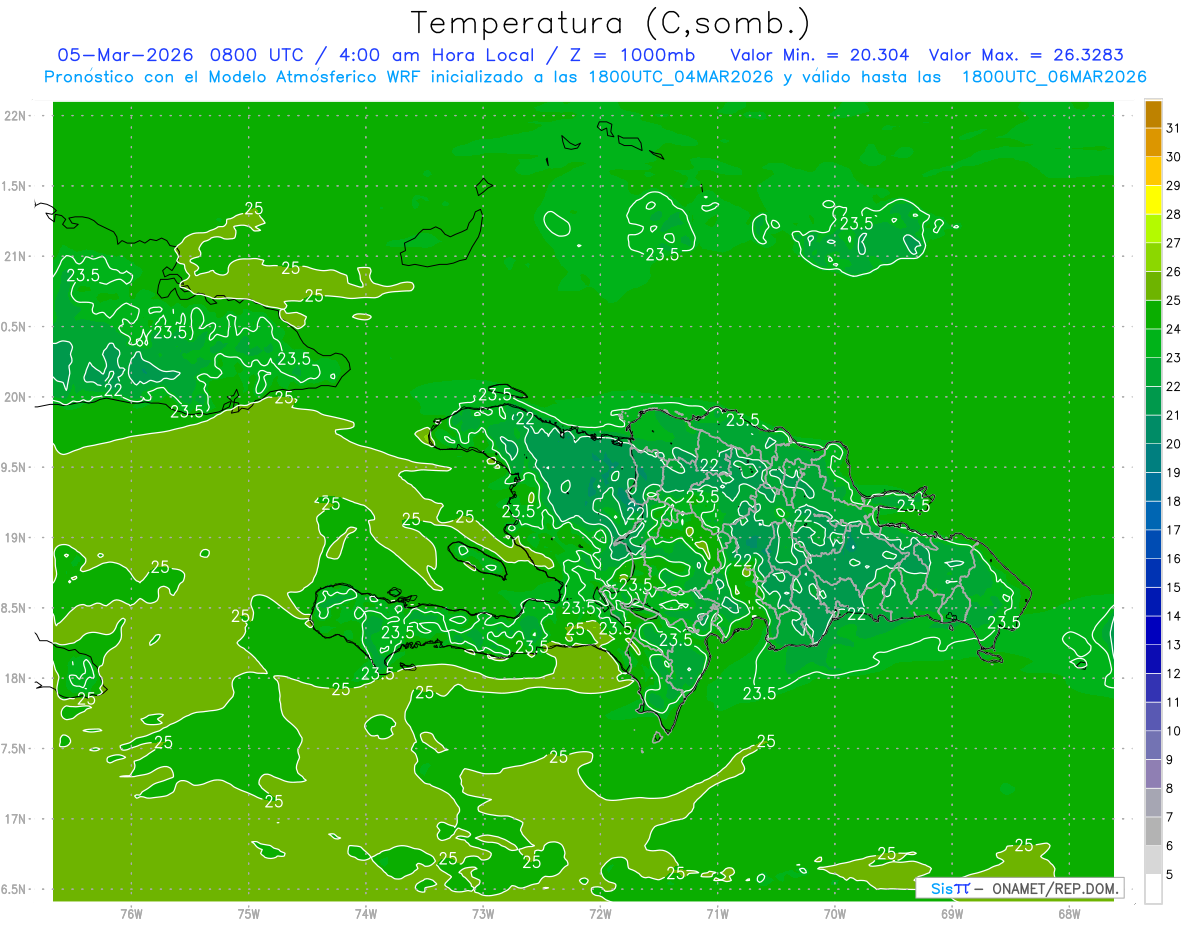The height and width of the screenshot is (927, 1200).
Task: Pick the teal legend swatch between 19 and 20
Action: tap(1153, 458)
